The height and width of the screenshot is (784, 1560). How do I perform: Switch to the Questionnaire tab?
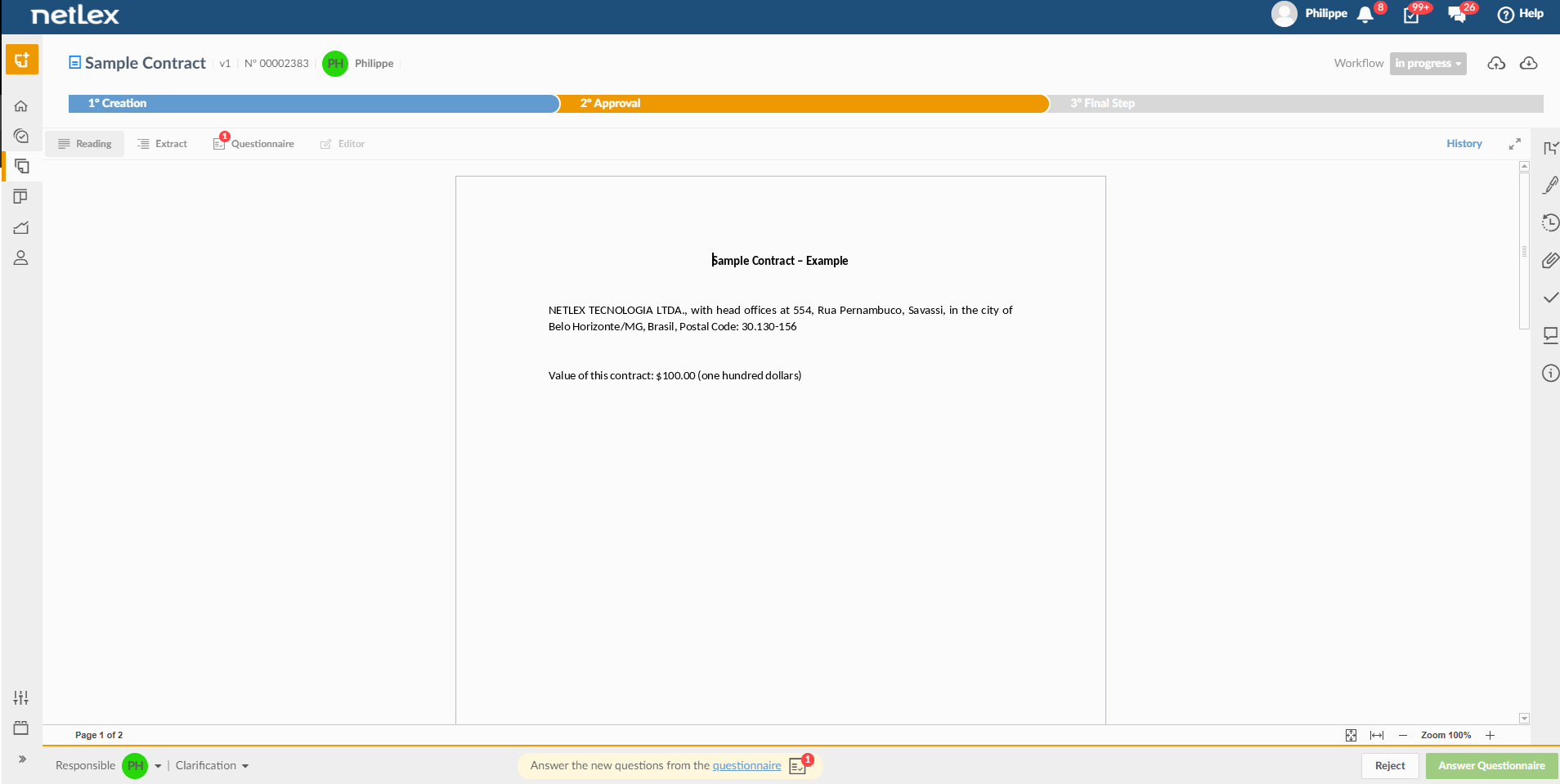(253, 144)
